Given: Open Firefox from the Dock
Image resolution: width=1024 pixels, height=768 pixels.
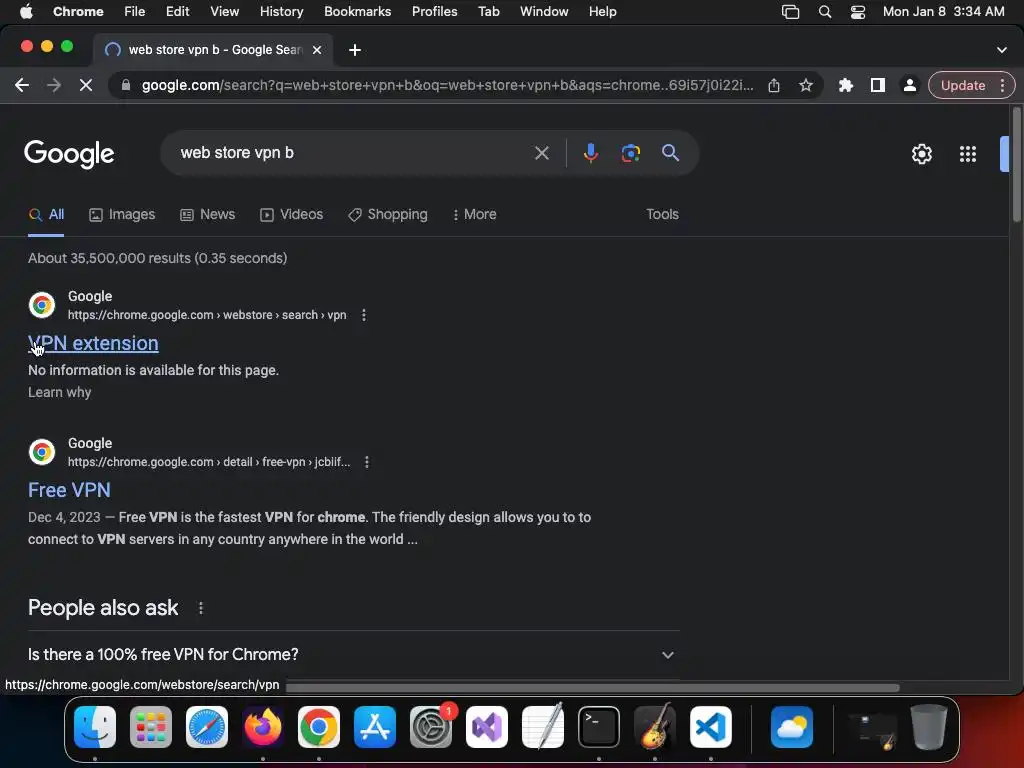Looking at the screenshot, I should (x=263, y=727).
